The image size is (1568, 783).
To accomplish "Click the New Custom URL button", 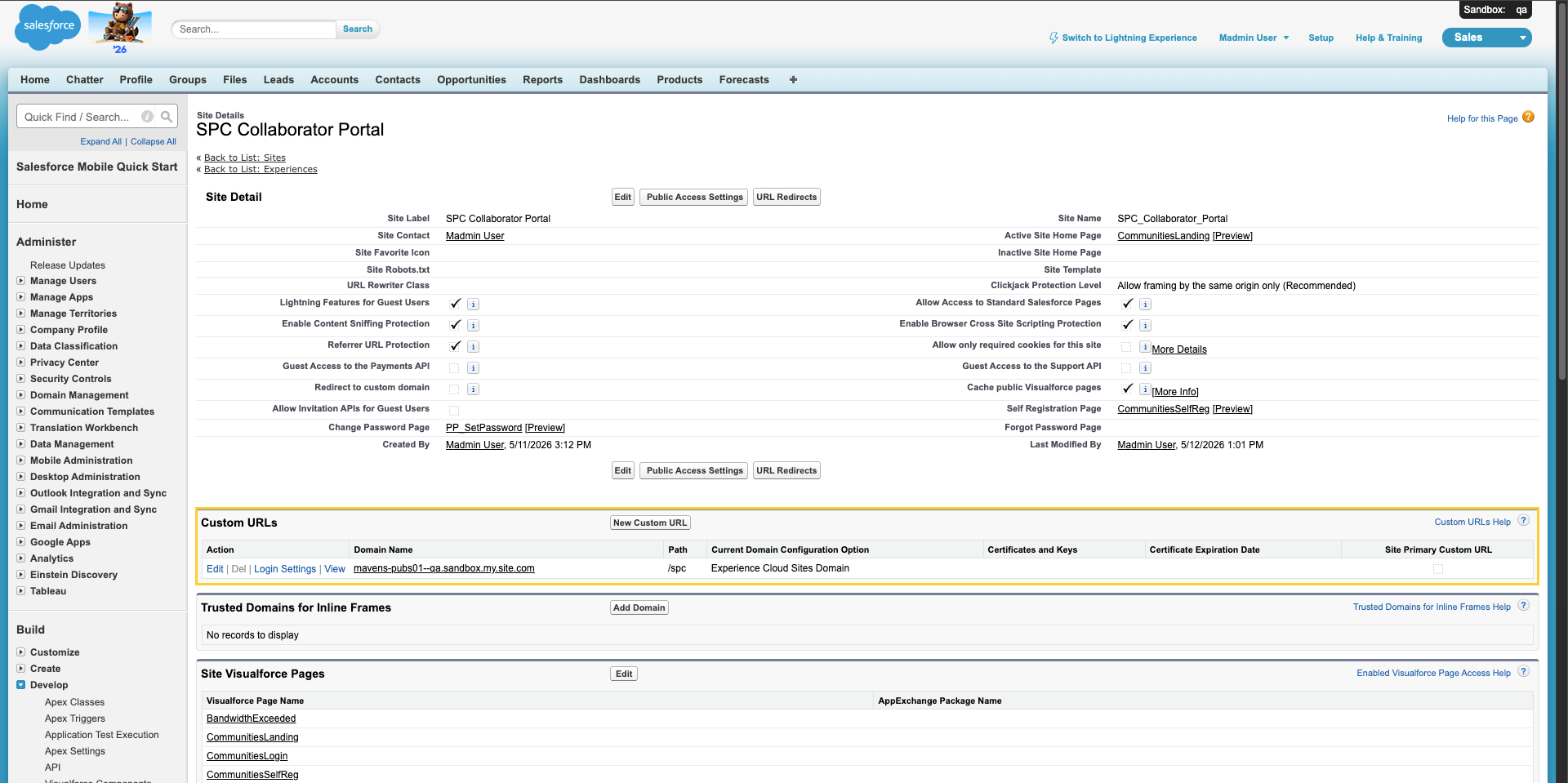I will coord(650,523).
